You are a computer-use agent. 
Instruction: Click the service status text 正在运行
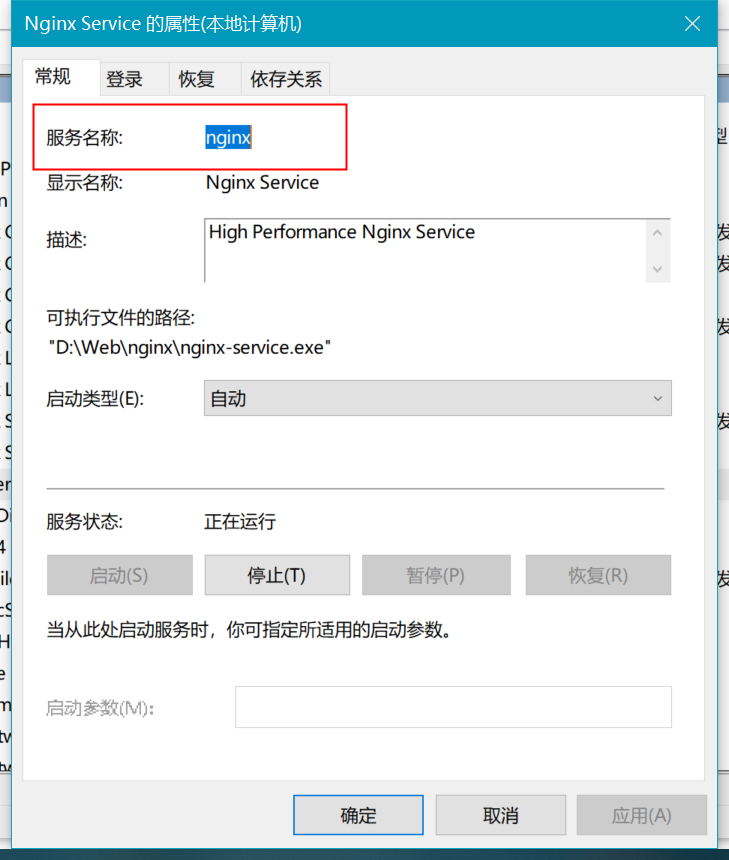[240, 522]
